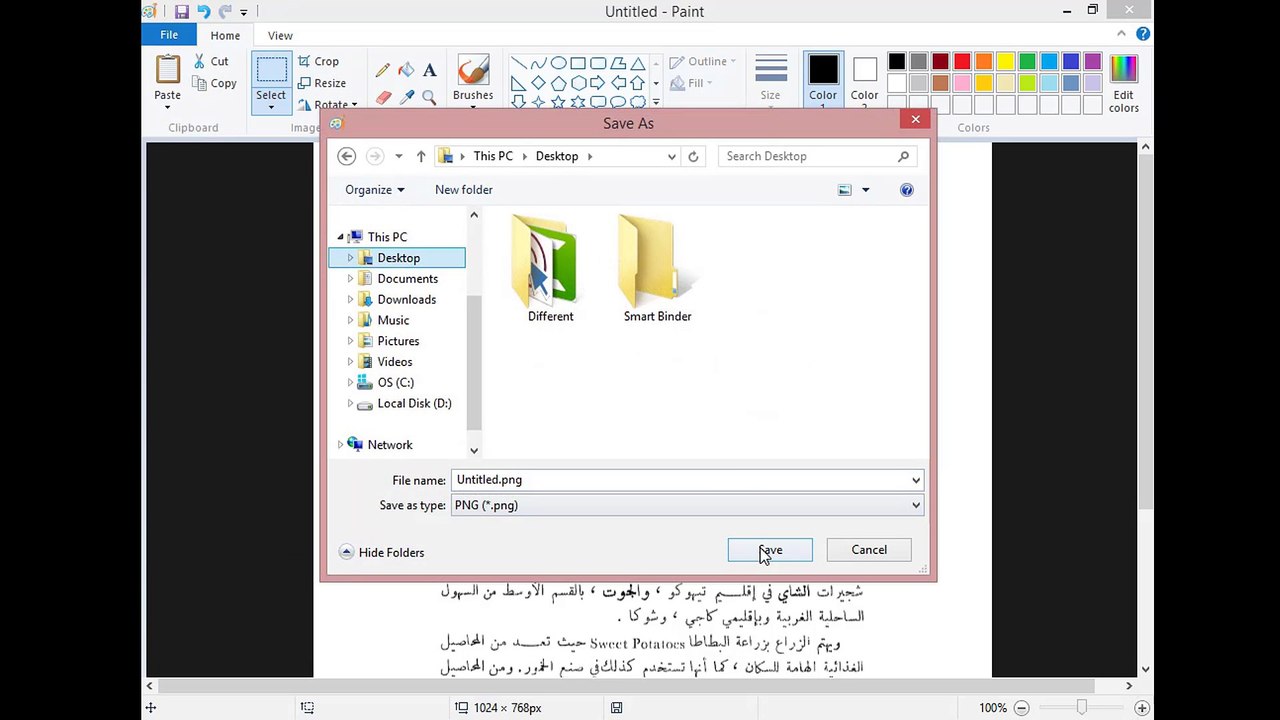Go back in Save As dialog
Viewport: 1280px width, 720px height.
pos(347,156)
